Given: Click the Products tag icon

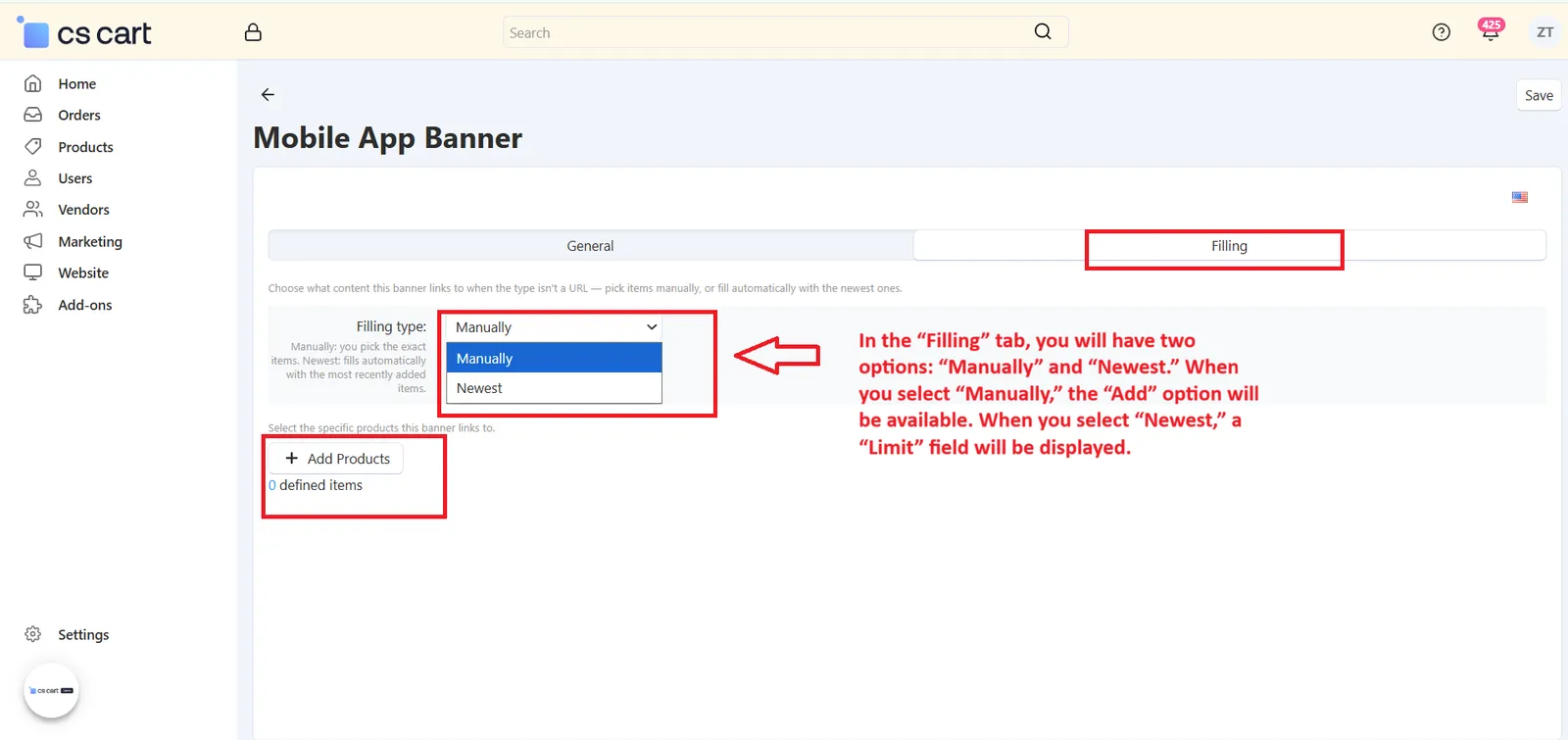Looking at the screenshot, I should (33, 146).
